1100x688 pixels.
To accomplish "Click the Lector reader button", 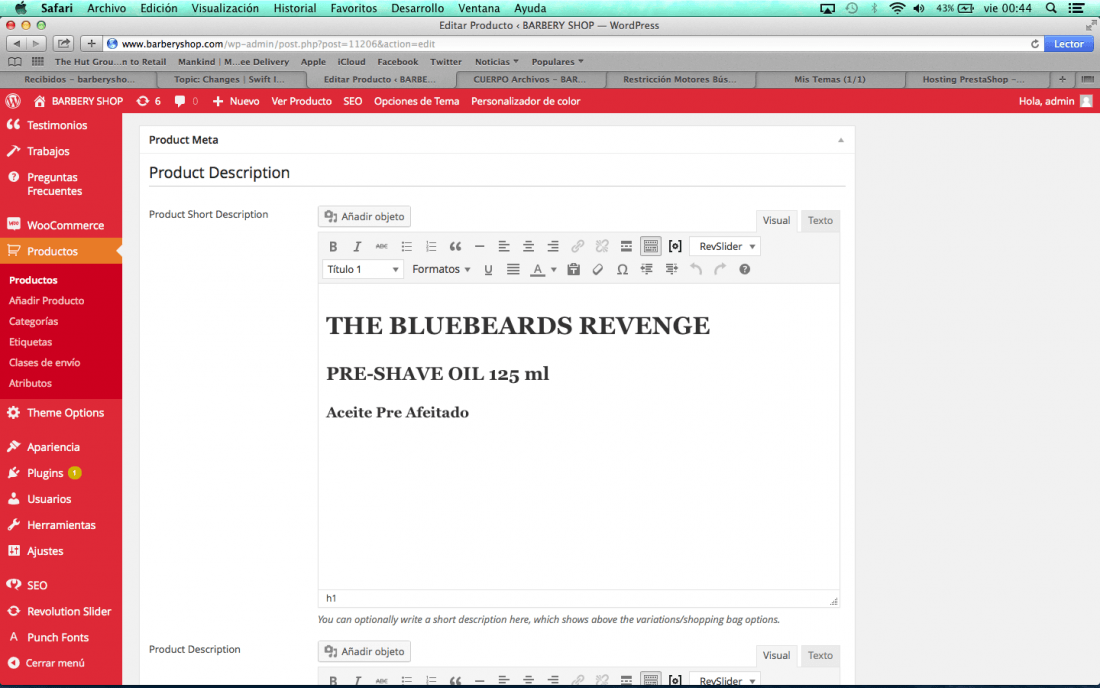I will [x=1068, y=43].
